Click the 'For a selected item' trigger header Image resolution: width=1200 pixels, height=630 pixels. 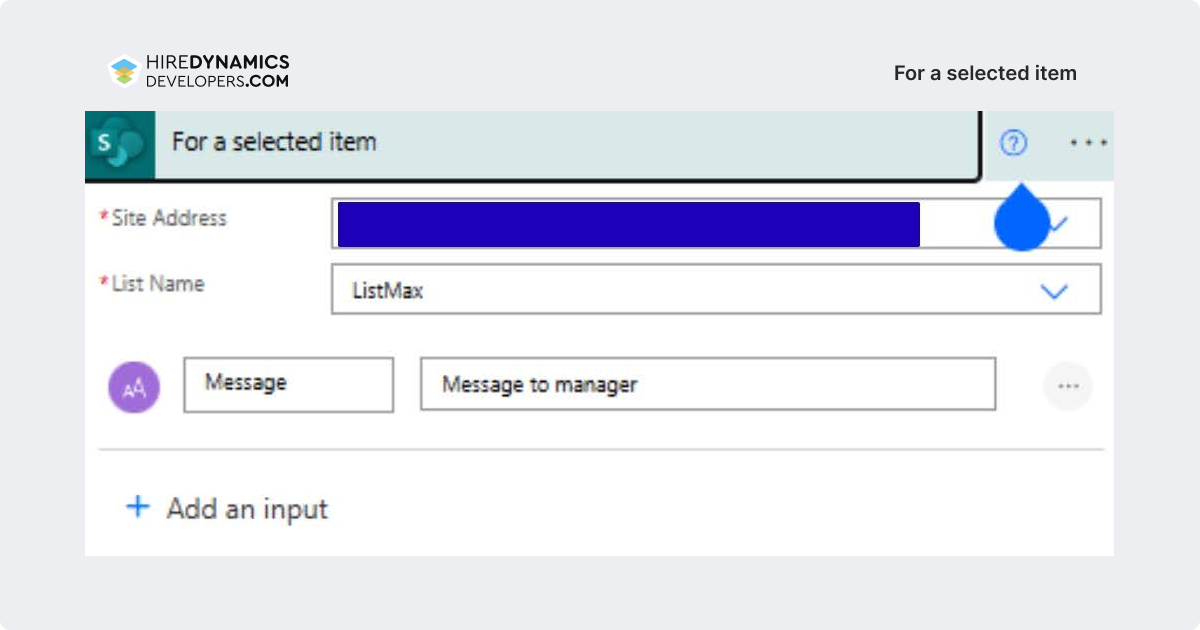[x=532, y=145]
